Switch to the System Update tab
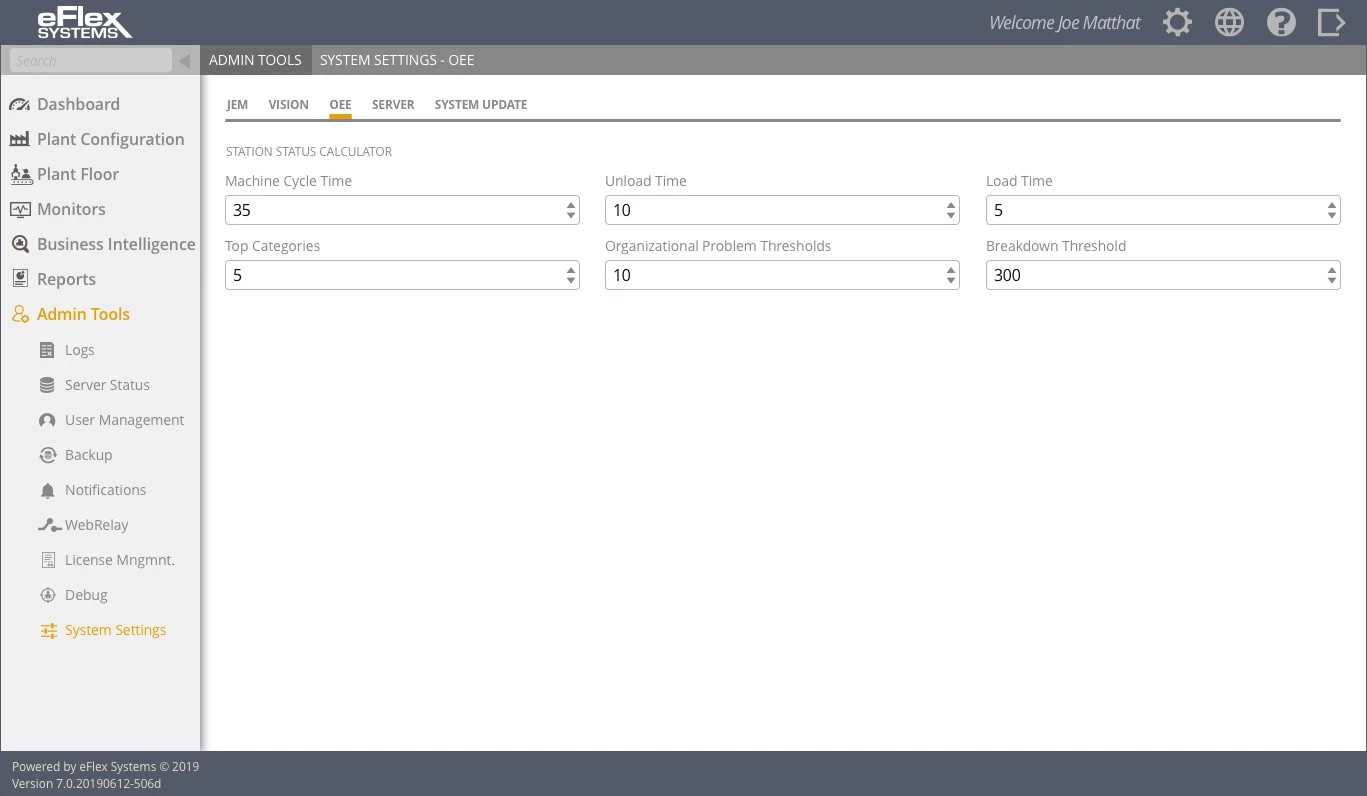Viewport: 1367px width, 796px height. coord(480,104)
